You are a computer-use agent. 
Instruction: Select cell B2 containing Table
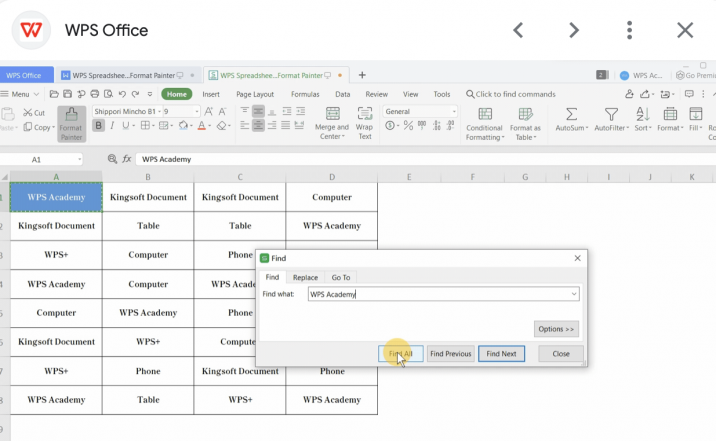tap(148, 226)
